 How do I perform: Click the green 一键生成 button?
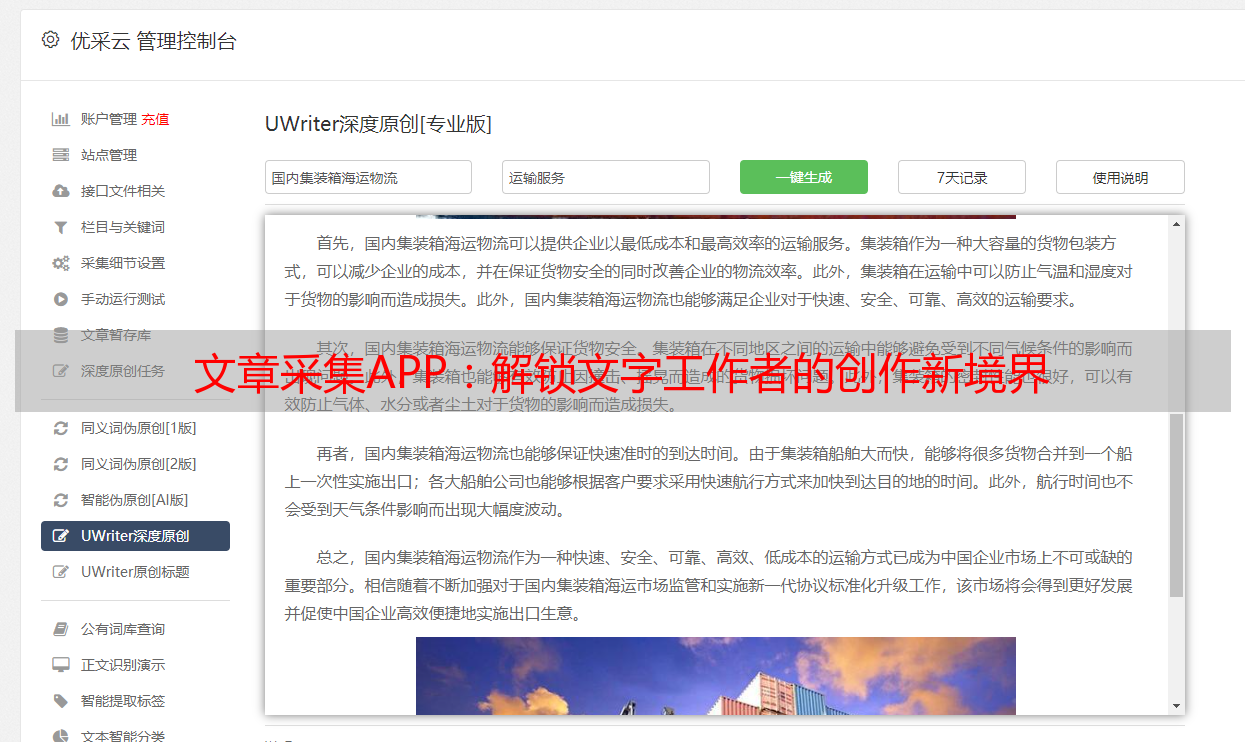click(804, 177)
